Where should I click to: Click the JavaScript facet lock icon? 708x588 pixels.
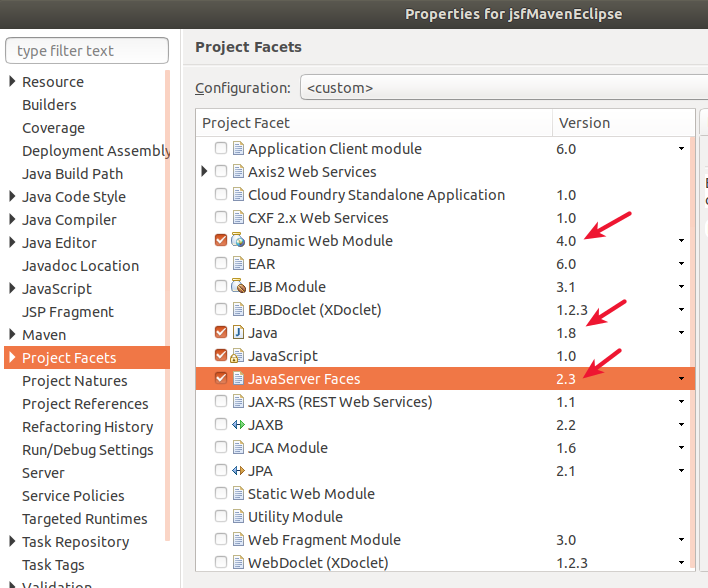(237, 355)
